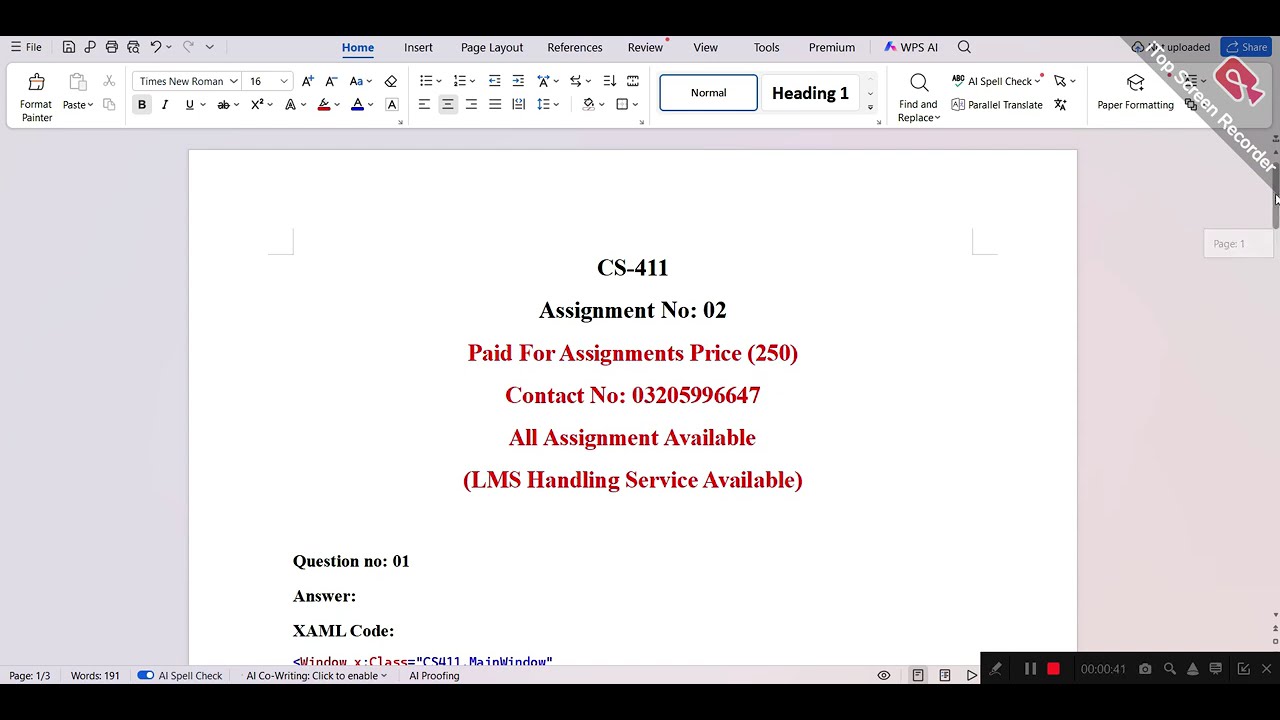Screen dimensions: 1280x720
Task: Click the character border A icon
Action: [x=392, y=104]
